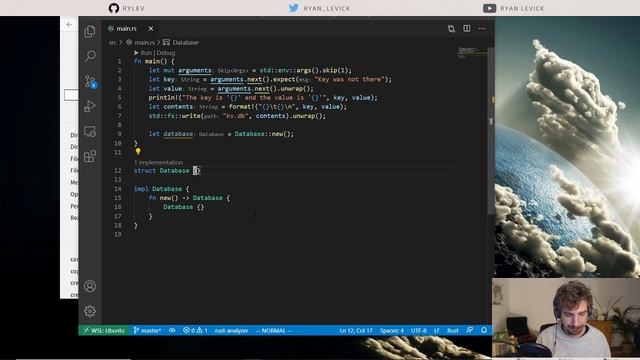Open the Explorer view in activity bar
Screen dimensions: 640x360
click(x=90, y=31)
